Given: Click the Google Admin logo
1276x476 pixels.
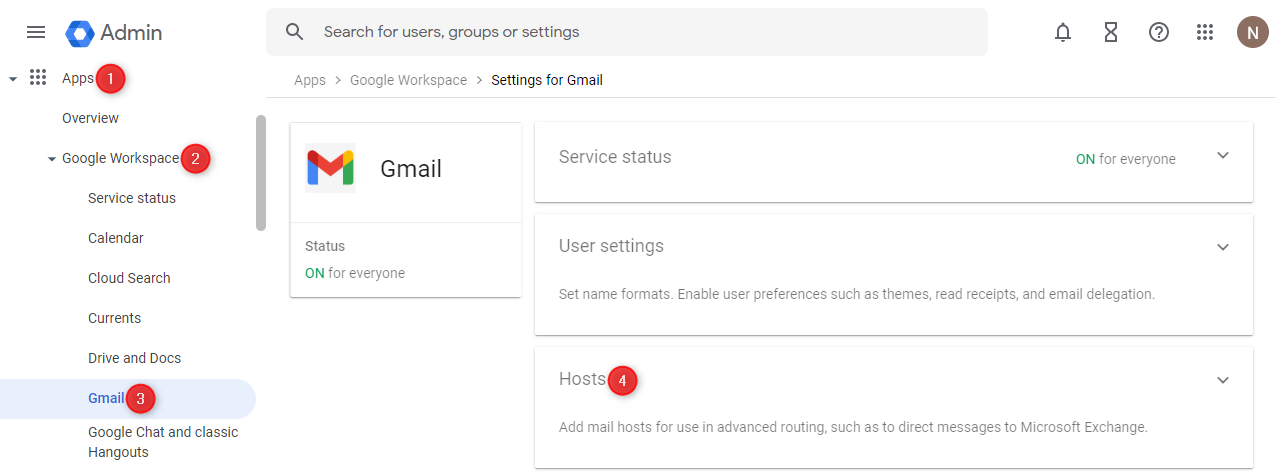Looking at the screenshot, I should 80,33.
